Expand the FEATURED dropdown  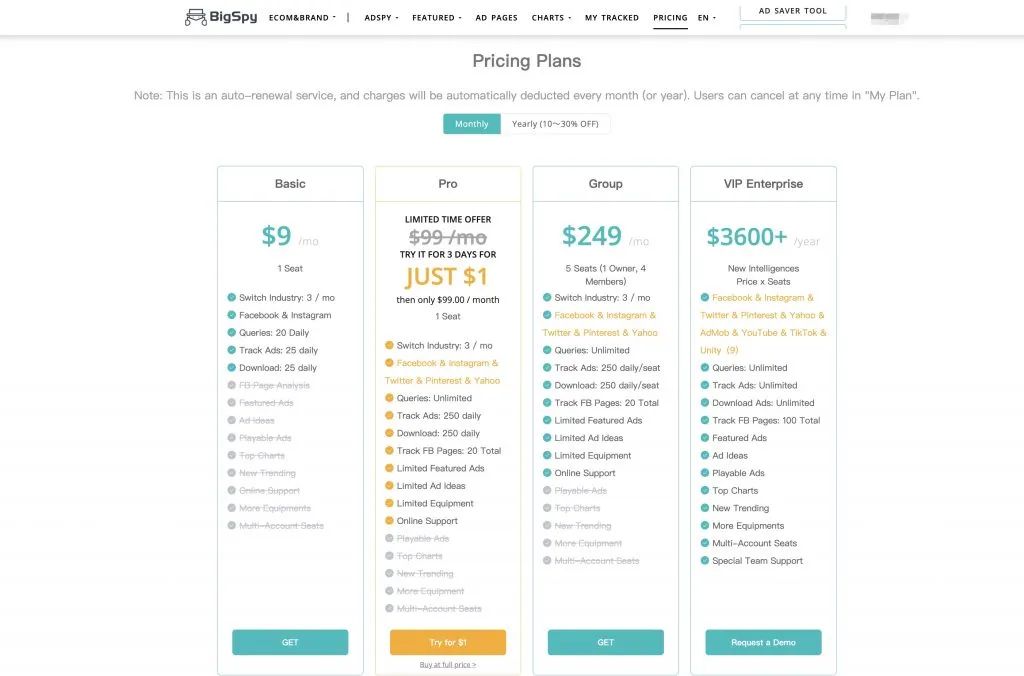435,17
